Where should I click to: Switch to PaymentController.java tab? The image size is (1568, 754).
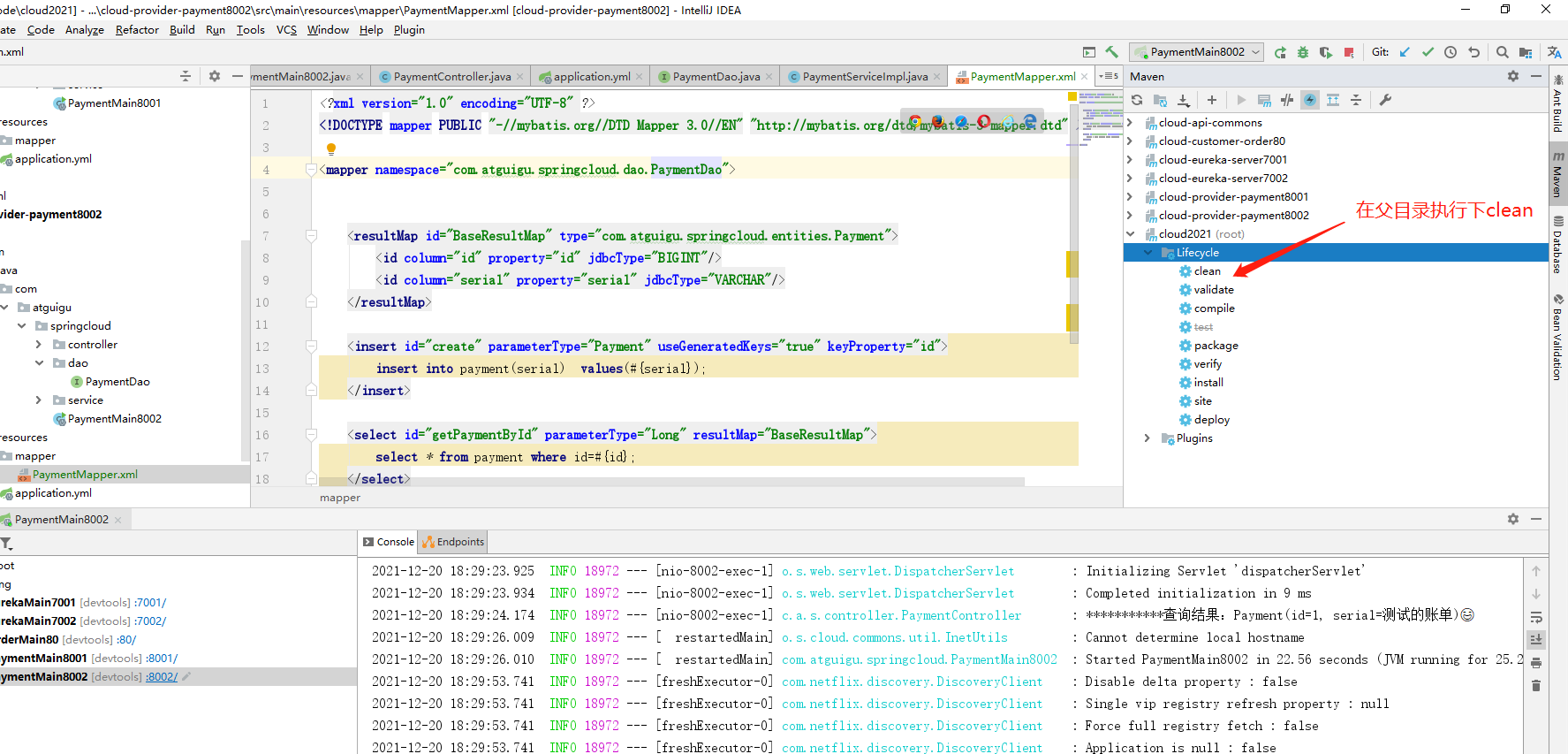pyautogui.click(x=451, y=76)
